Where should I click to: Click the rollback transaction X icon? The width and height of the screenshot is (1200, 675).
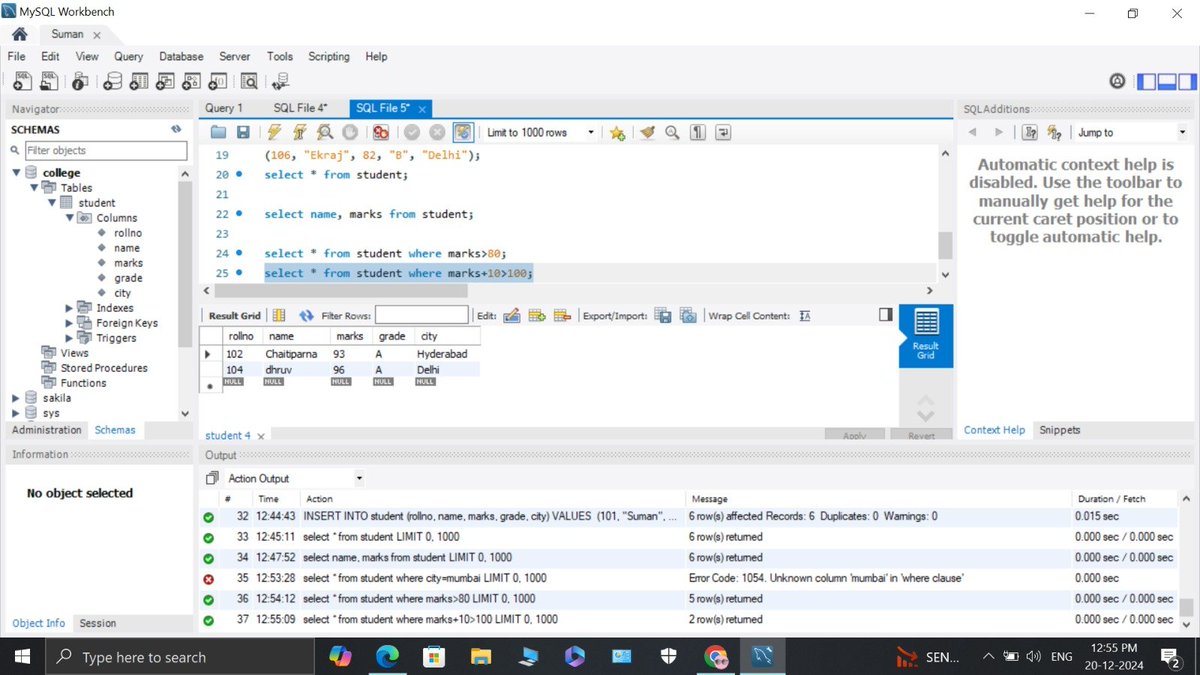pos(437,132)
